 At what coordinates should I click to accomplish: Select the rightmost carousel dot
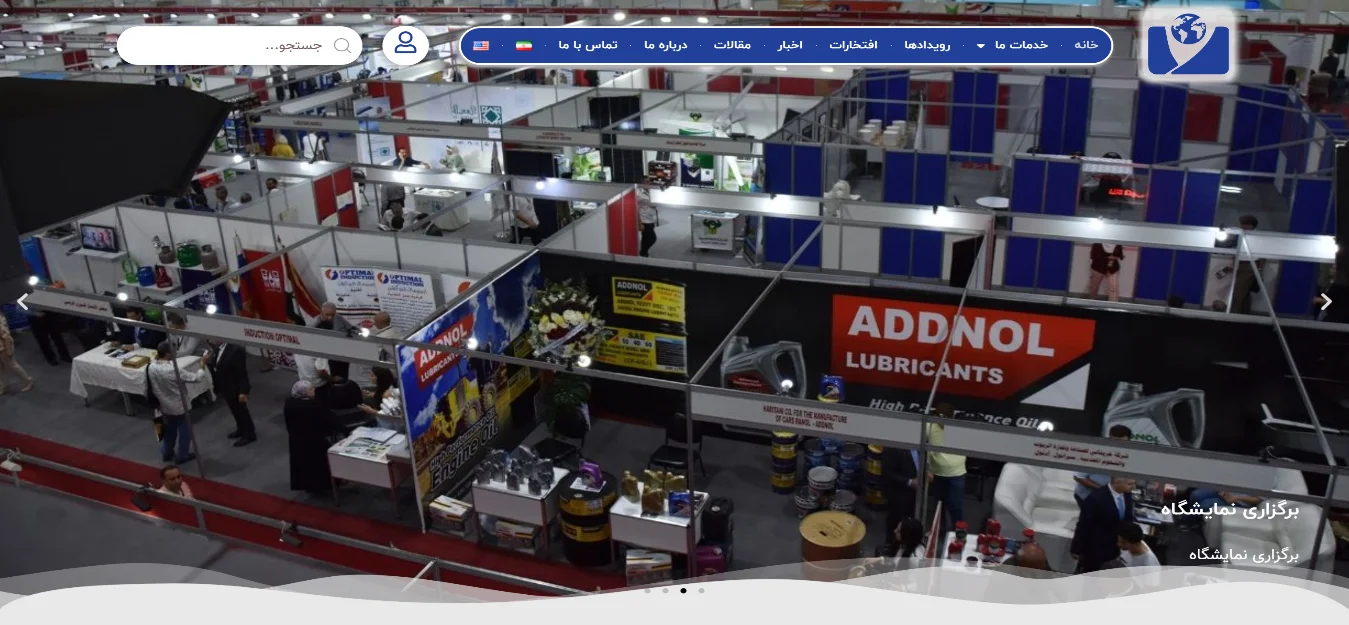pyautogui.click(x=701, y=591)
